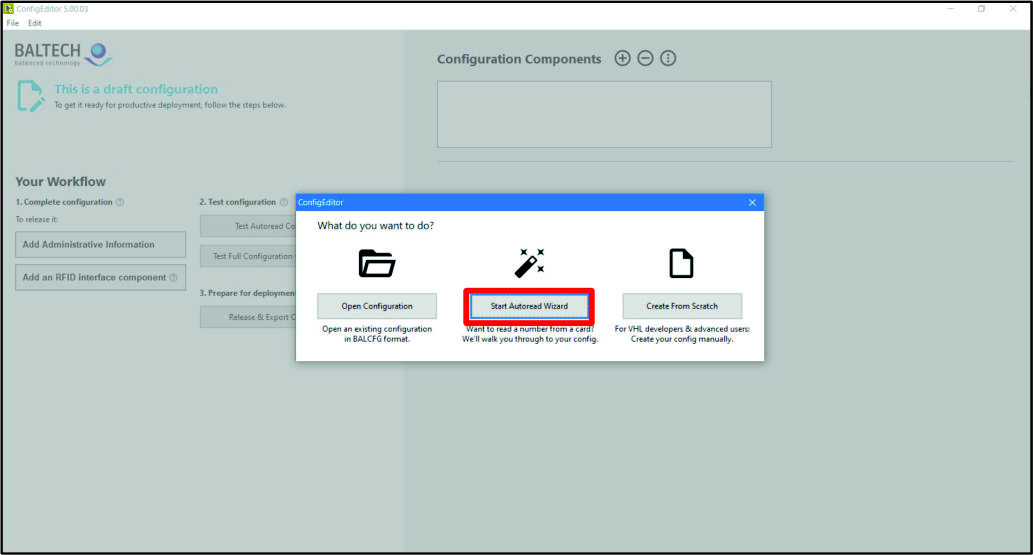Click the remove component minus icon
This screenshot has width=1033, height=555.
point(645,59)
